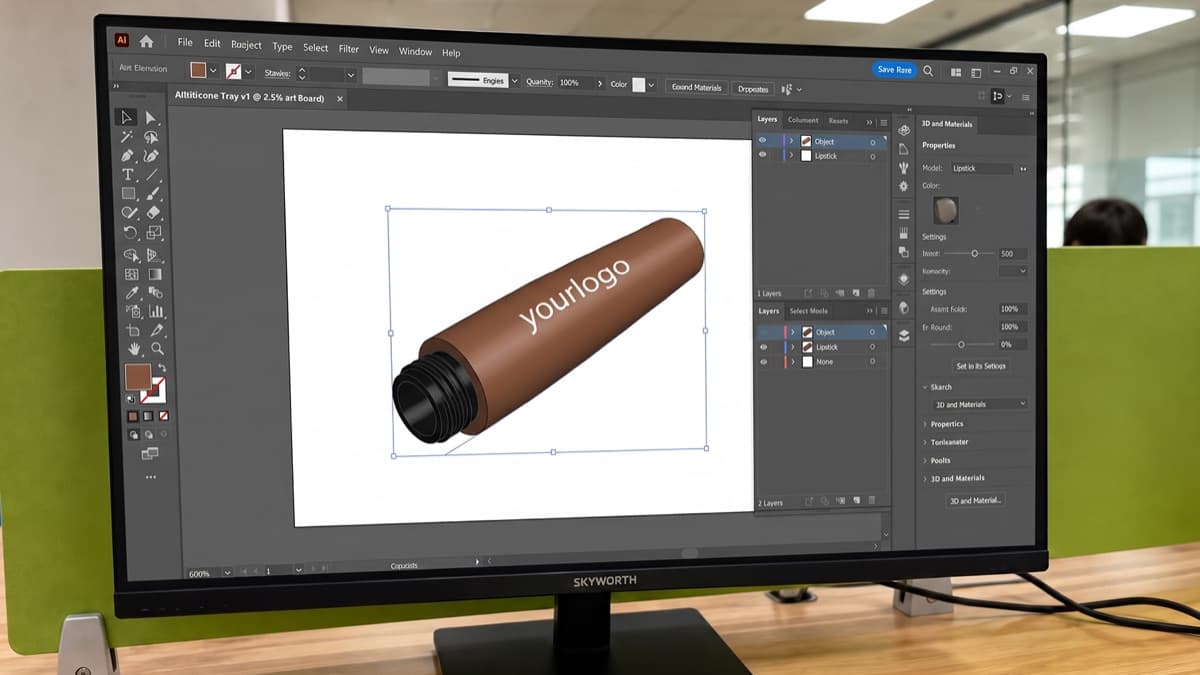Click the swap fill and stroke arrow
Viewport: 1200px width, 675px height.
click(163, 368)
